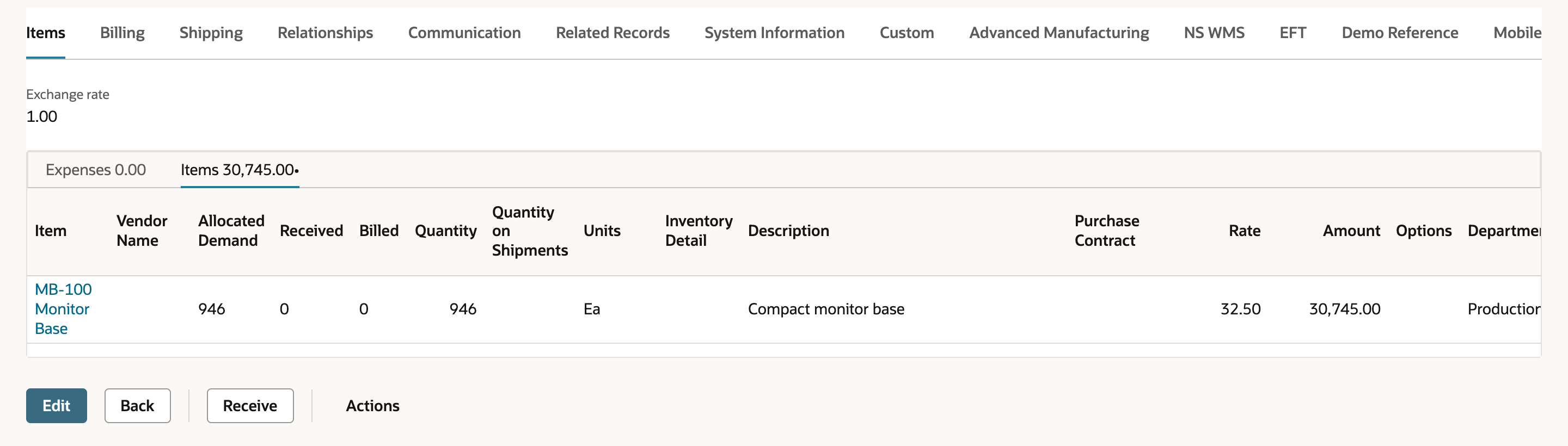Open the NS WMS tab
The image size is (1568, 446).
coord(1214,33)
